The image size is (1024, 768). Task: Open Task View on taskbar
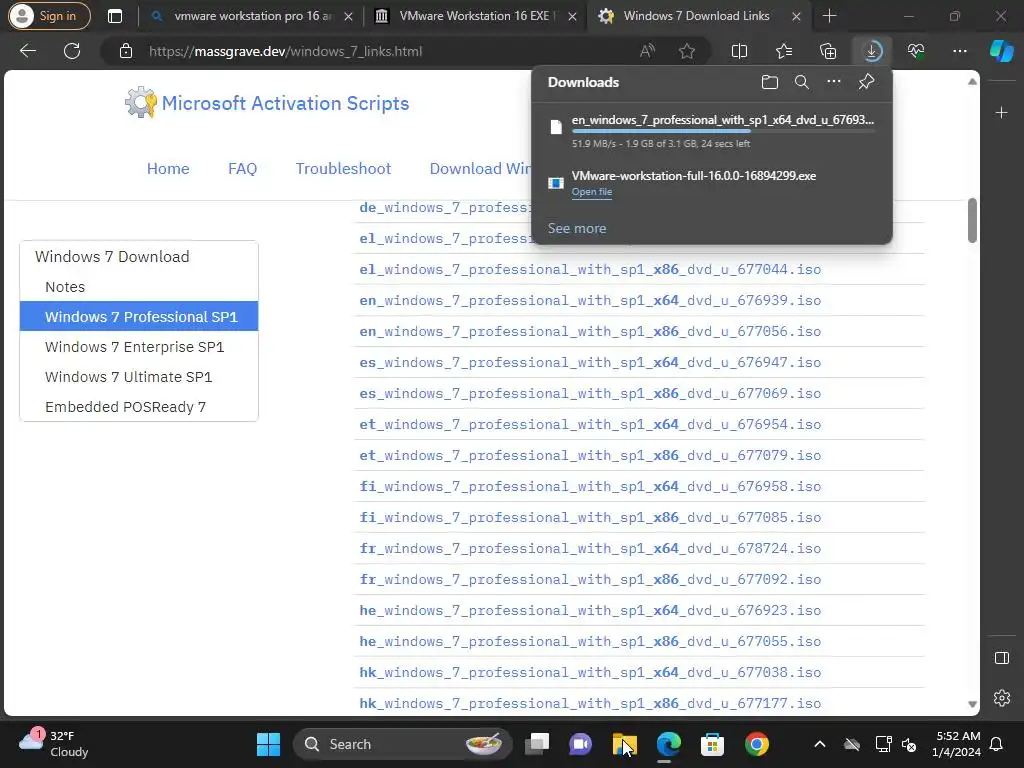[537, 744]
